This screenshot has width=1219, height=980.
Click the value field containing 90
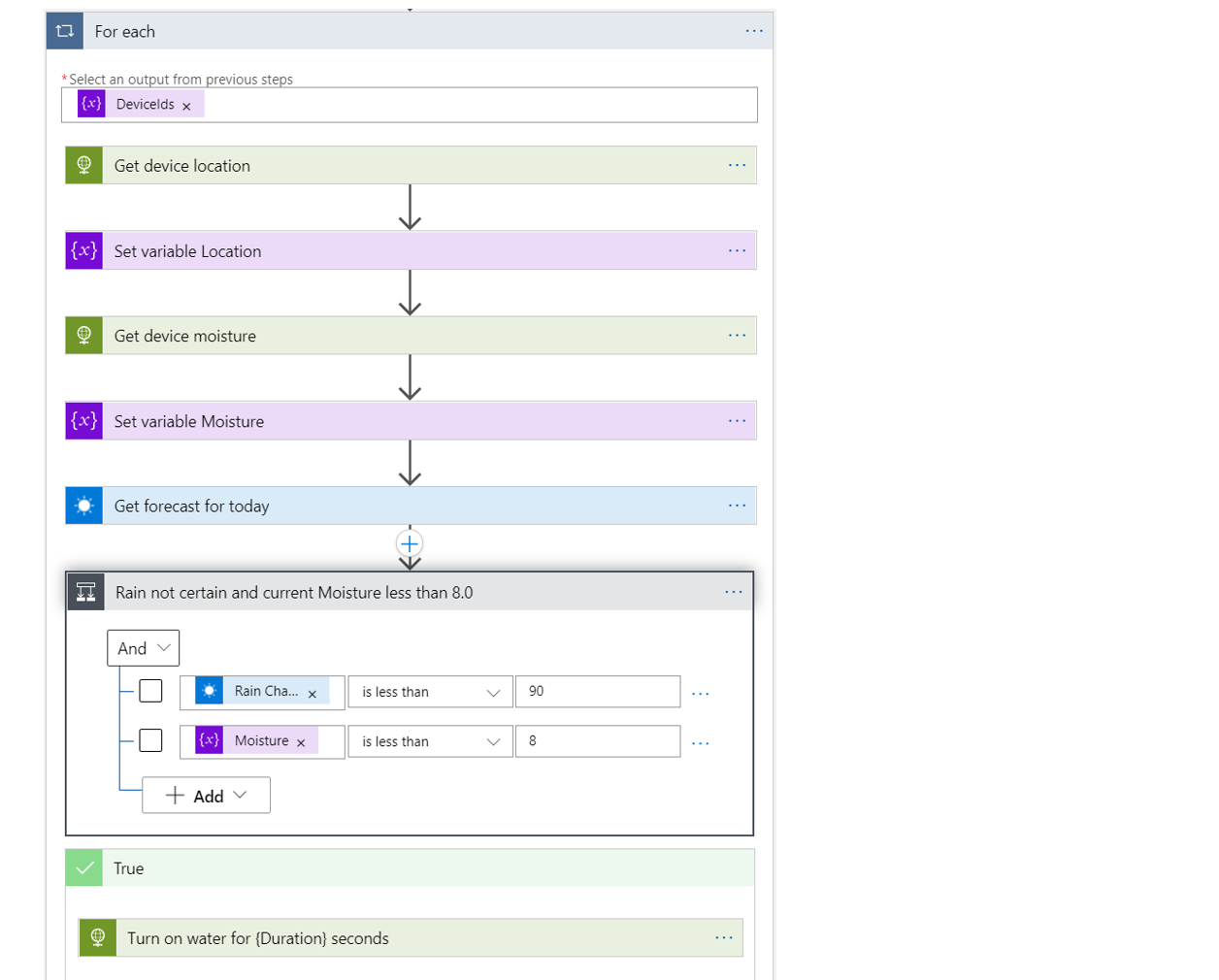[x=598, y=692]
